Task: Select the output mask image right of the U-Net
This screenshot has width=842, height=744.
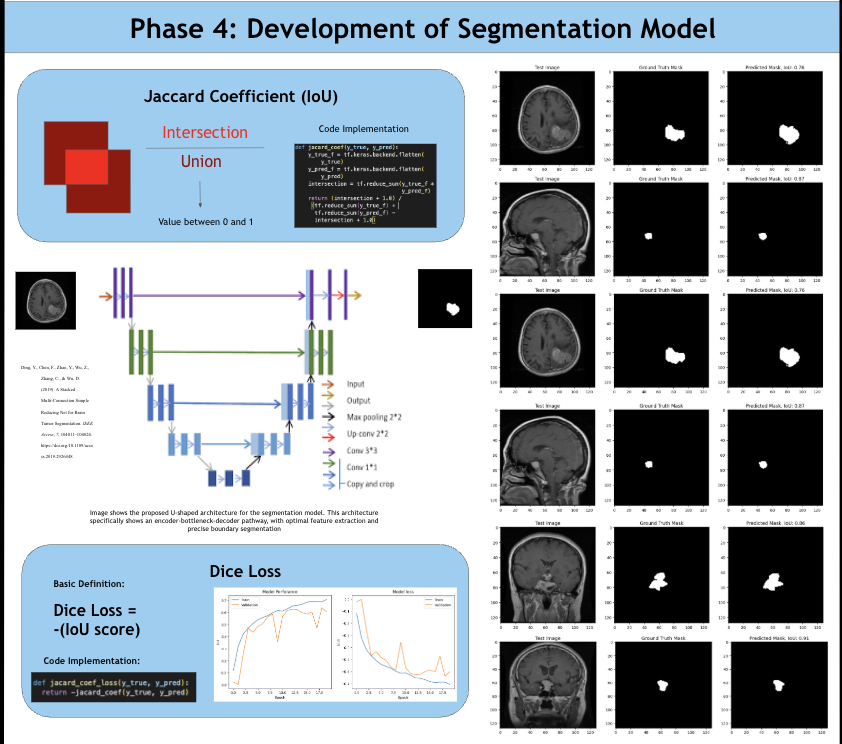Action: [x=445, y=298]
